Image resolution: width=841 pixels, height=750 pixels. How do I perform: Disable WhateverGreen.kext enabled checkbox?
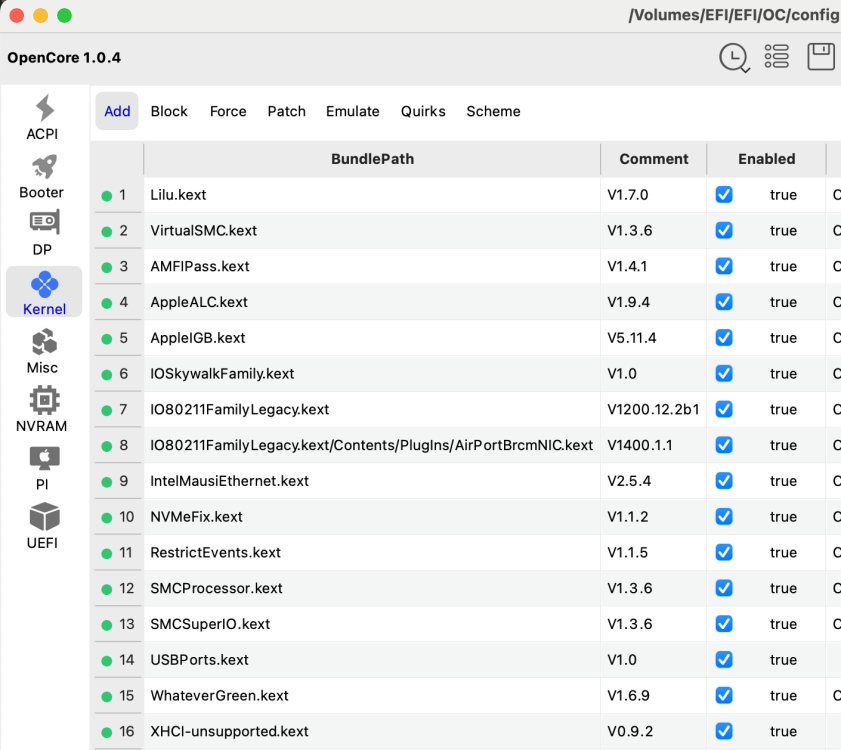(724, 695)
